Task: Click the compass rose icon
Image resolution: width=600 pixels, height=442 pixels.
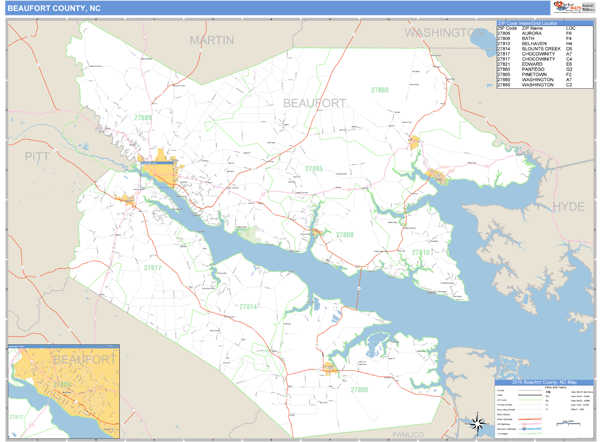Action: [x=478, y=421]
